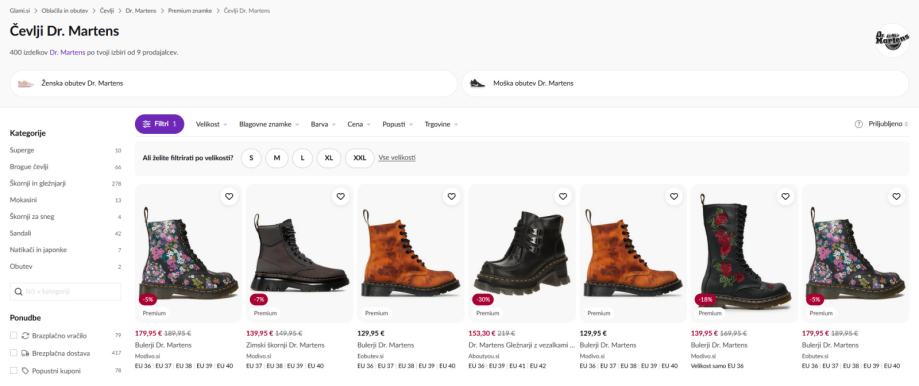The width and height of the screenshot is (919, 386).
Task: Open Premium znamke breadcrumb
Action: pyautogui.click(x=190, y=11)
